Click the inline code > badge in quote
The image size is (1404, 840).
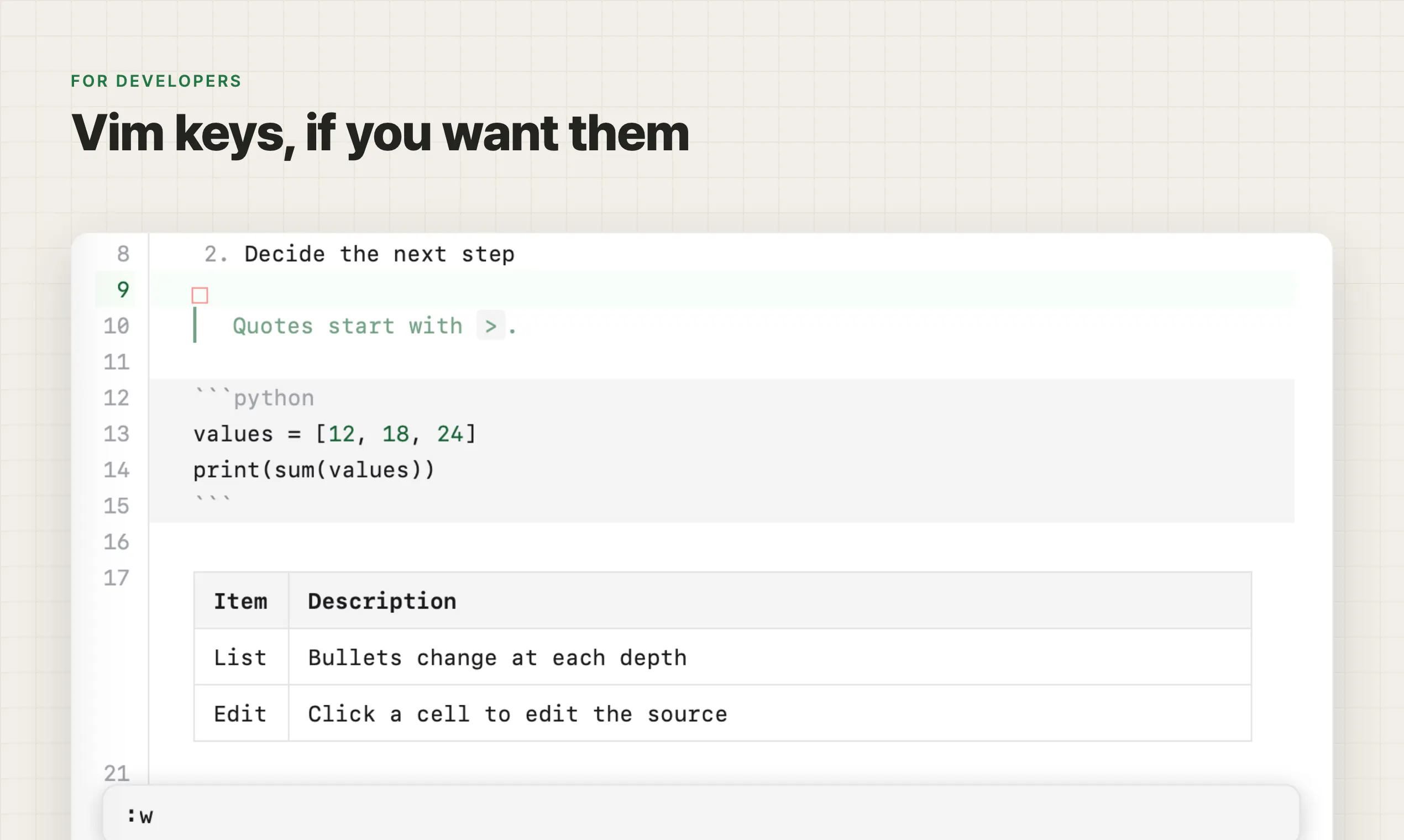(491, 326)
